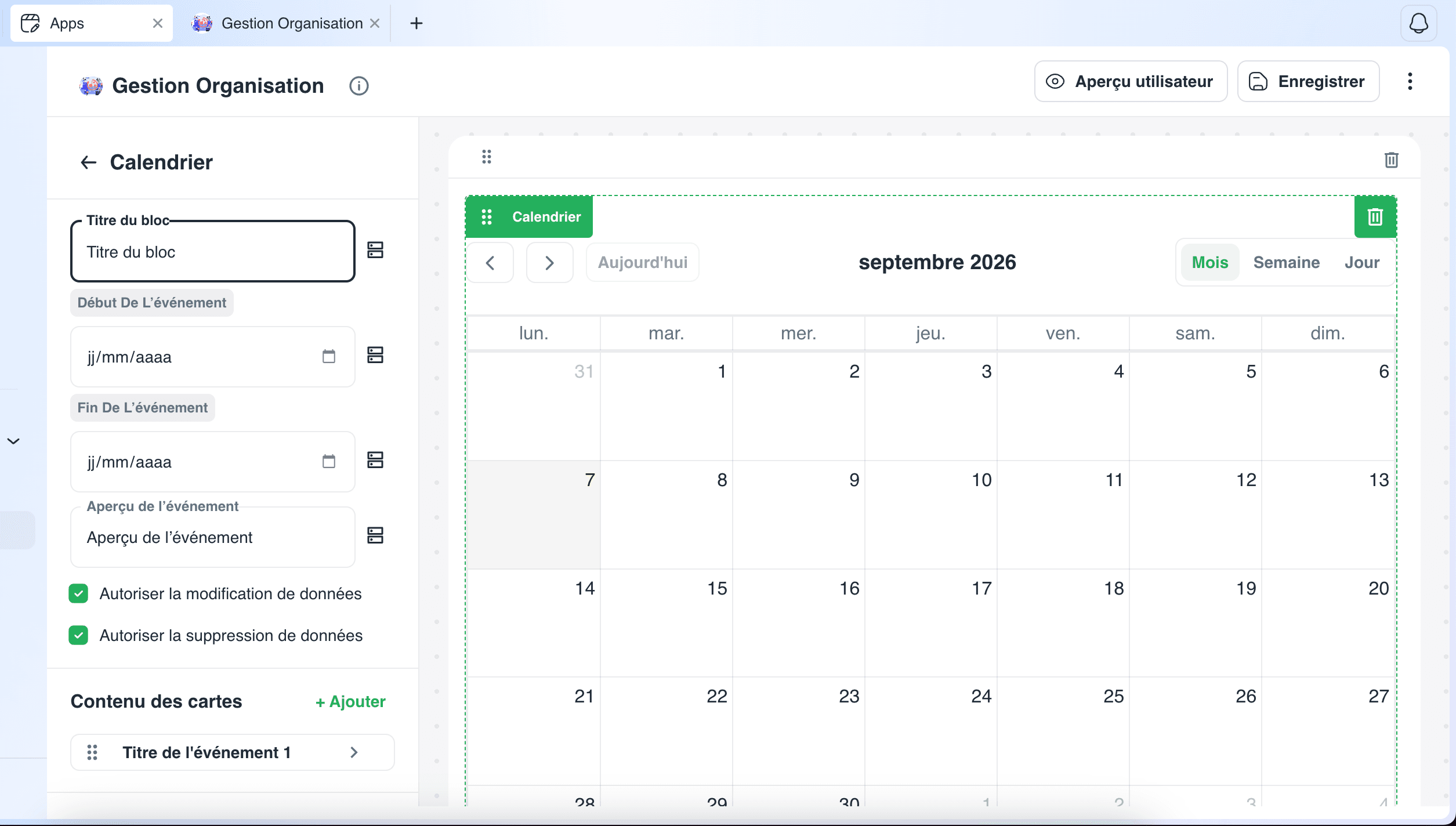Screen dimensions: 1456x826
Task: Click the data binding icon for Fin de l'événement
Action: click(375, 460)
